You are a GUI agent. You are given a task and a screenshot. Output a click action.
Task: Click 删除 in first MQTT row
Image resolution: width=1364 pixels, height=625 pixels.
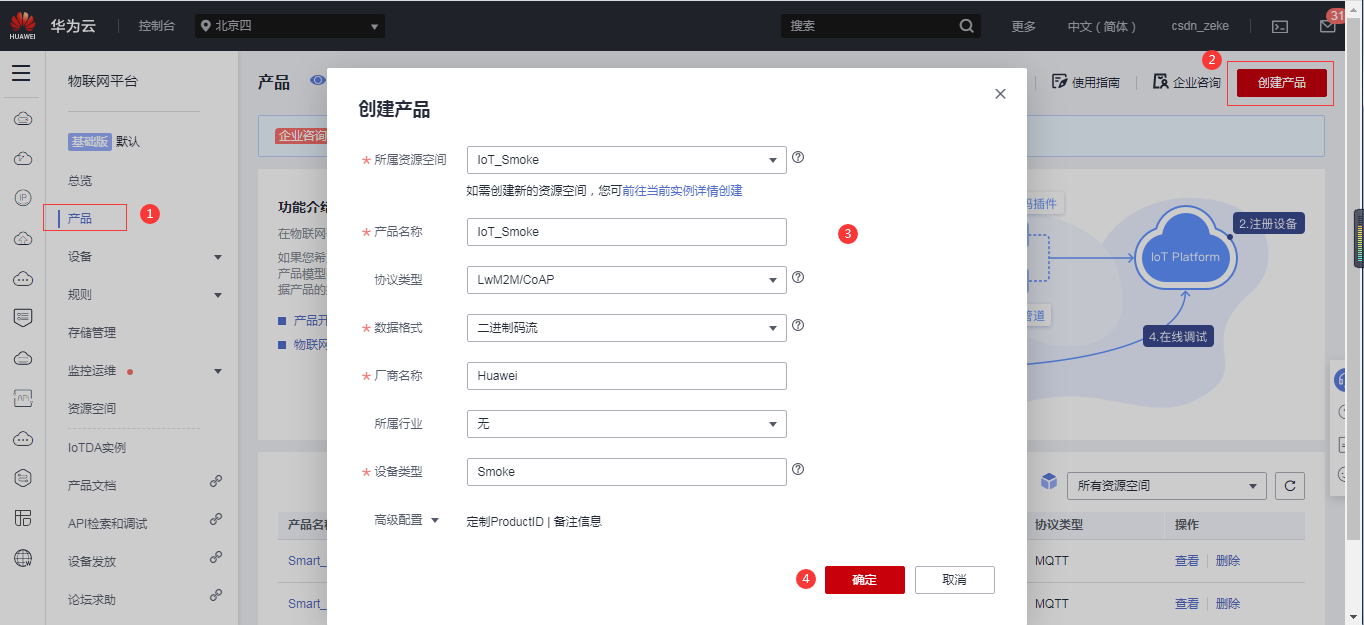click(x=1228, y=561)
